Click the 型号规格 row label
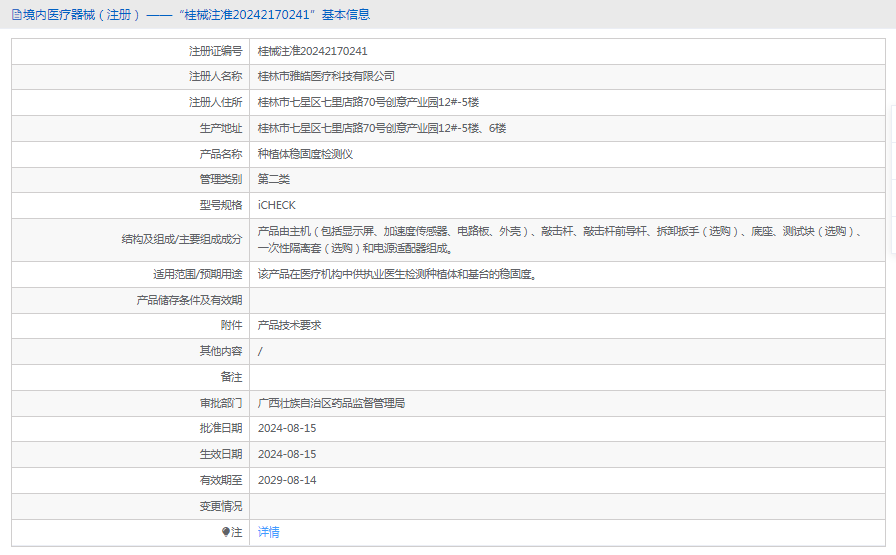The width and height of the screenshot is (896, 555). 221,205
